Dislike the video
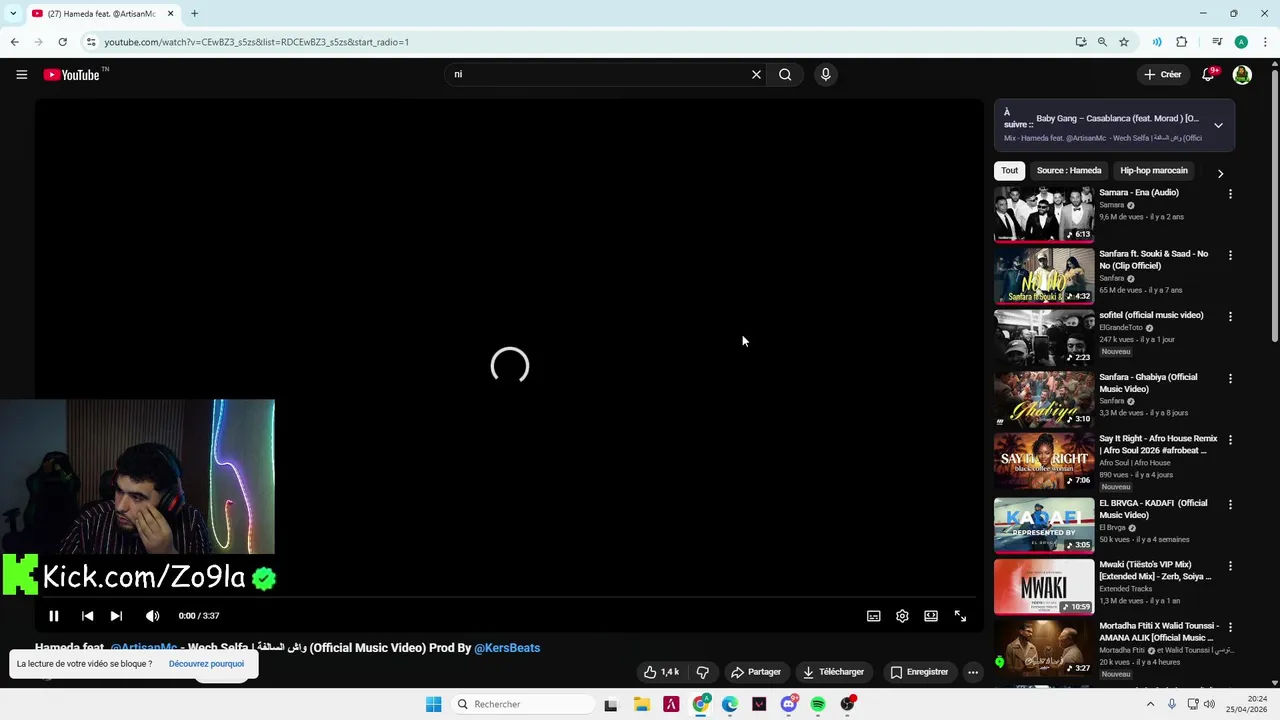This screenshot has width=1280, height=720. pos(702,672)
